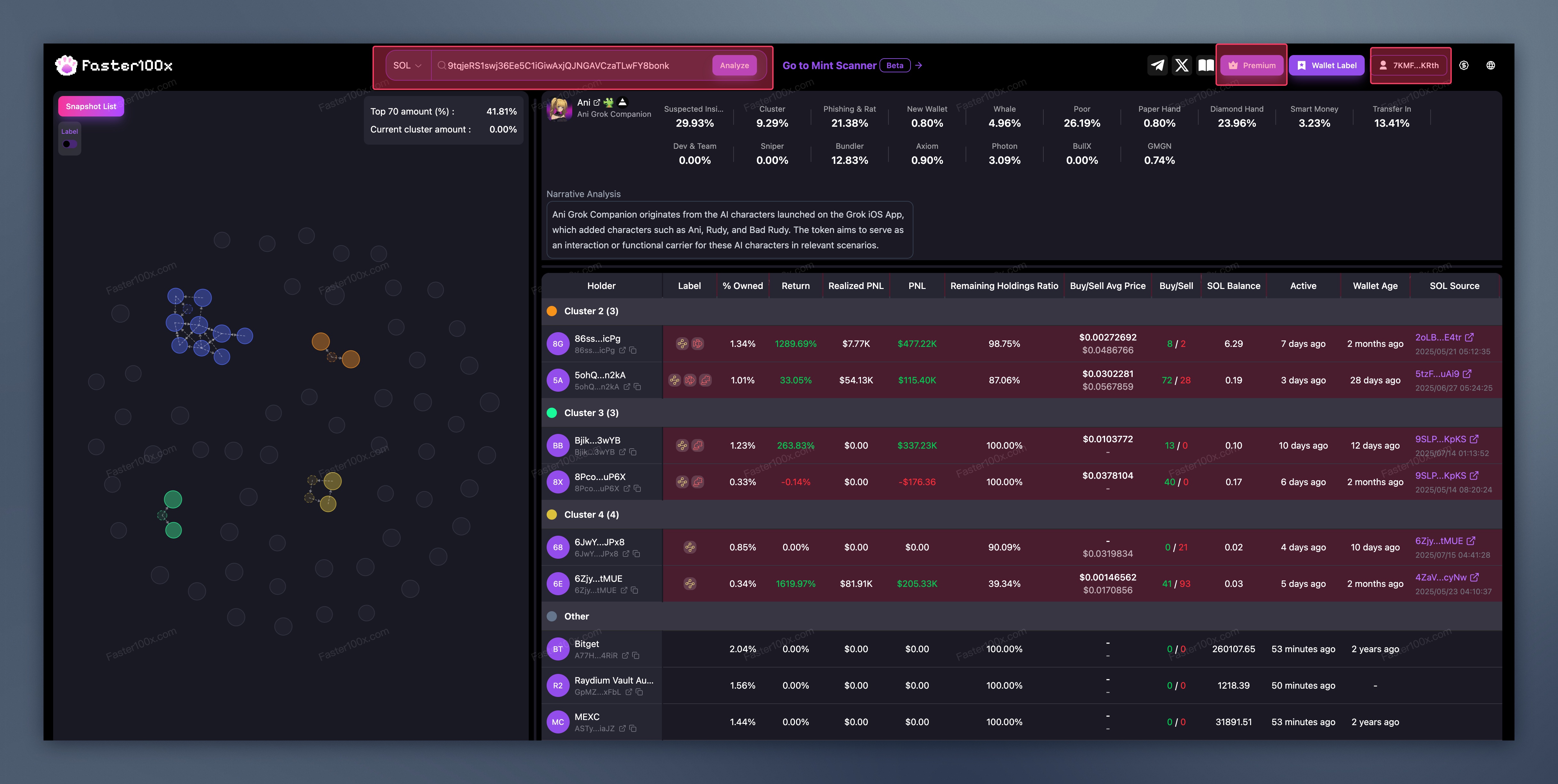
Task: Click the dollar currency icon in header
Action: click(1464, 65)
